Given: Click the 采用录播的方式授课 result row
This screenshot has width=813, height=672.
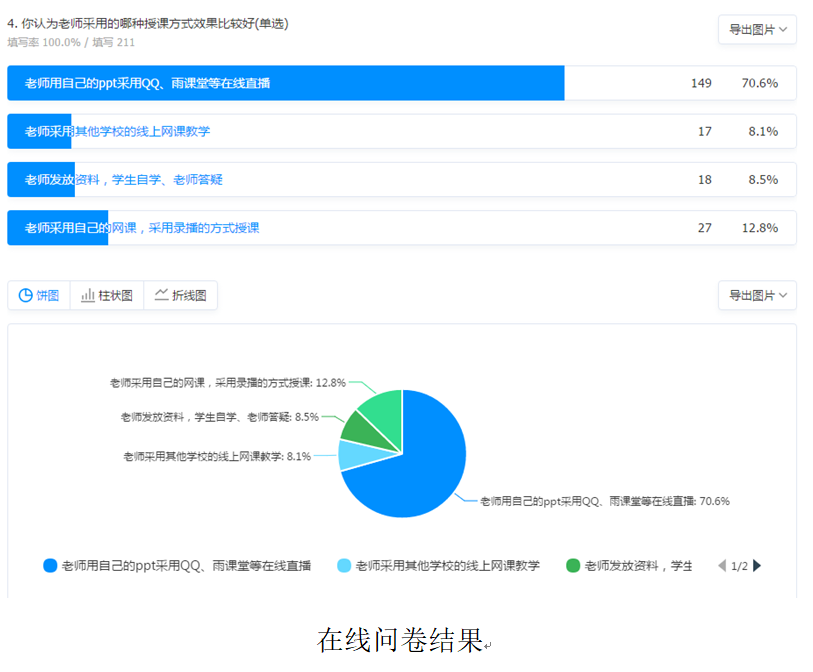Looking at the screenshot, I should [401, 228].
